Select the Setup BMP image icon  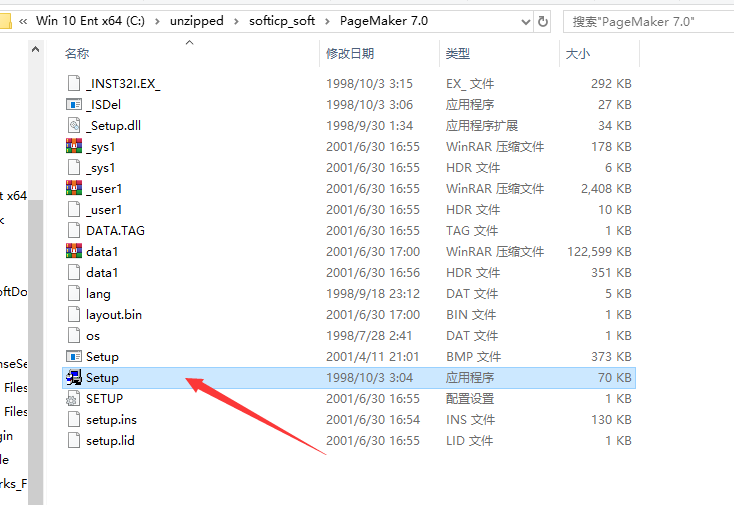click(74, 357)
